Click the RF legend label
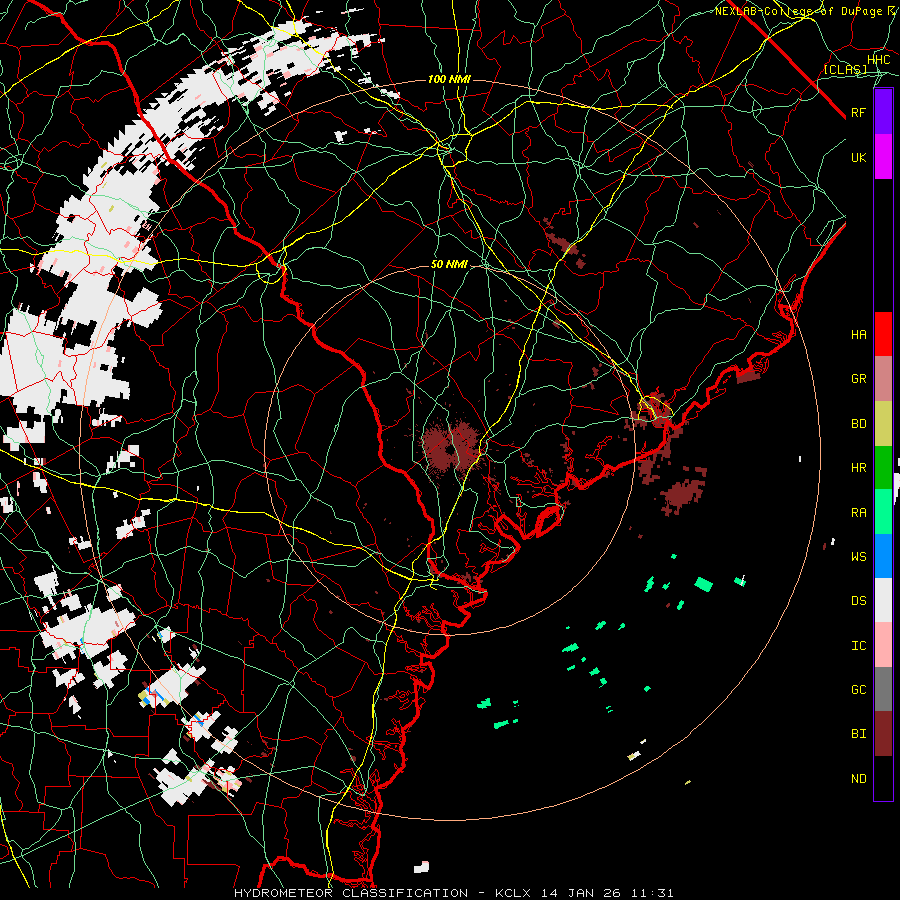The height and width of the screenshot is (900, 900). pyautogui.click(x=859, y=112)
